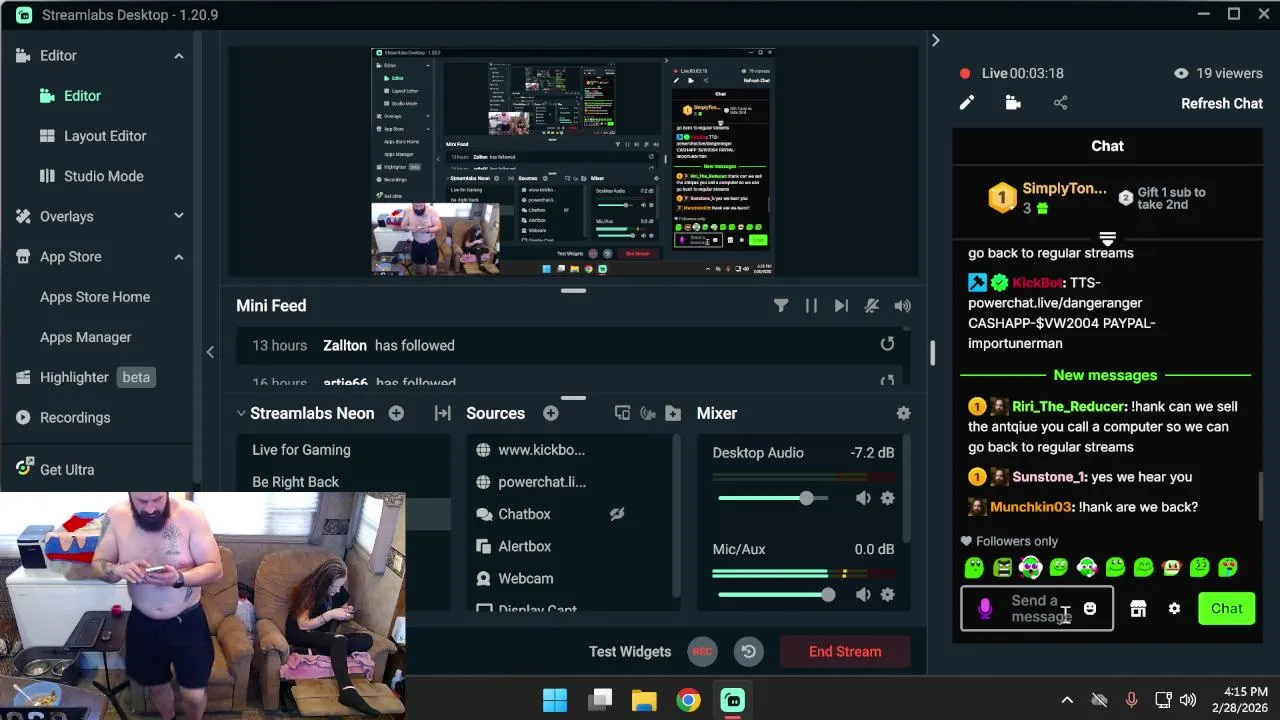This screenshot has width=1280, height=720.
Task: Open Mic/Aux settings gear
Action: coord(887,595)
